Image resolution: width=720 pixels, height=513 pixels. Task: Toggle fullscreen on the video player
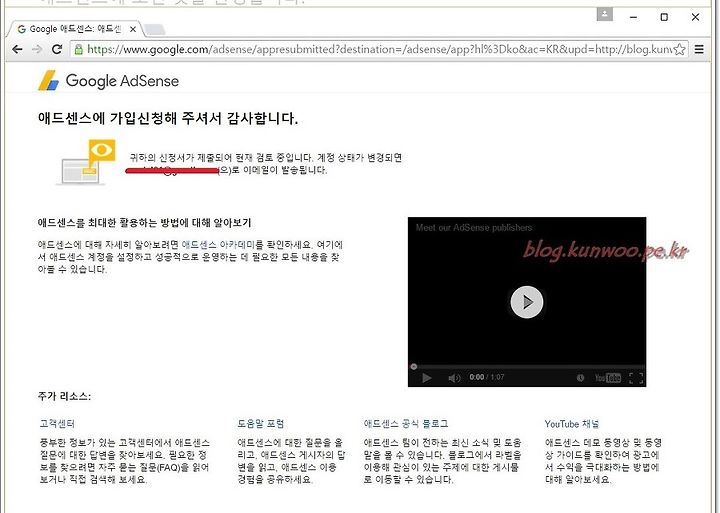tap(636, 378)
